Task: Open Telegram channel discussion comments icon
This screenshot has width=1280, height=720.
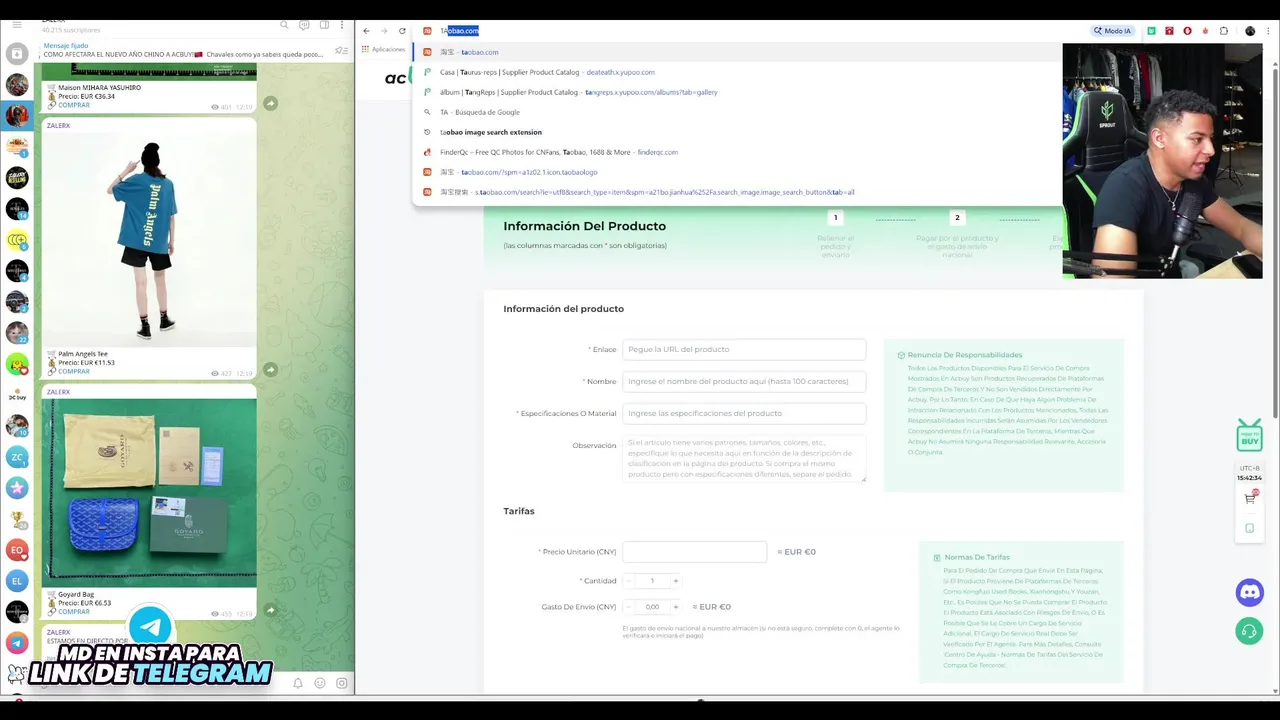Action: coord(304,25)
